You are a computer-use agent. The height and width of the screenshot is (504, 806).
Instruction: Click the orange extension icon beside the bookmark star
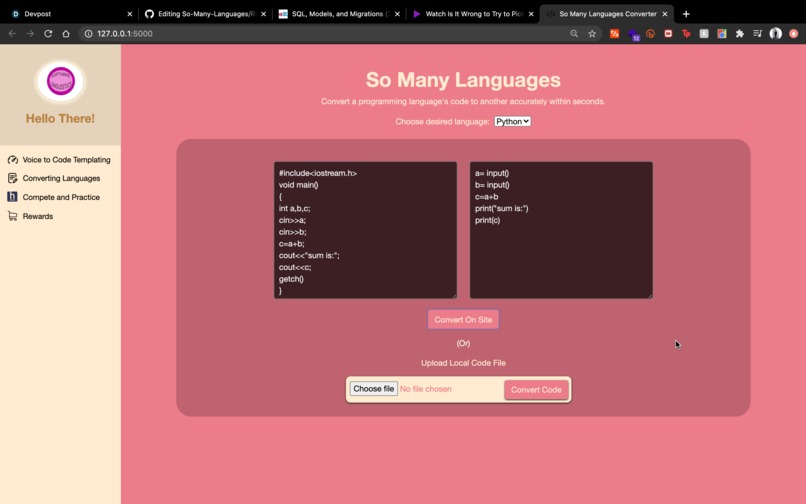click(614, 33)
